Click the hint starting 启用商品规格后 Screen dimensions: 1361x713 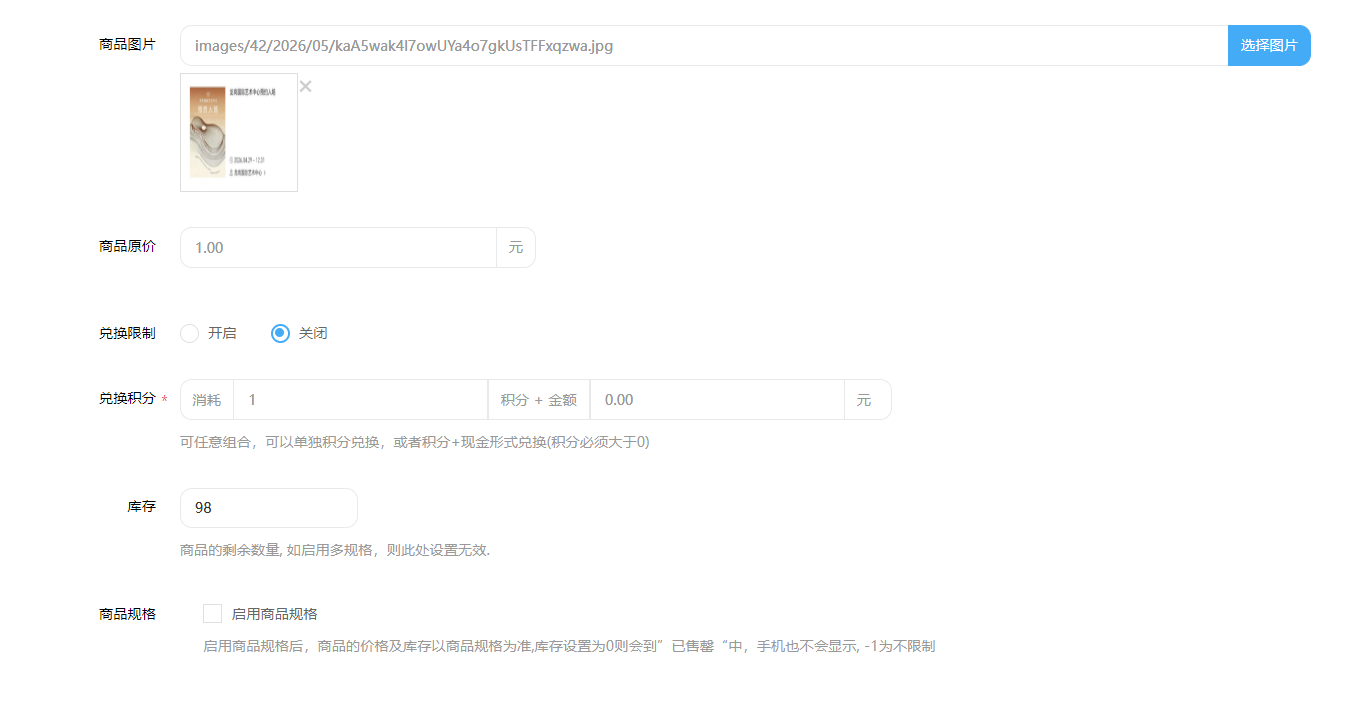coord(569,646)
